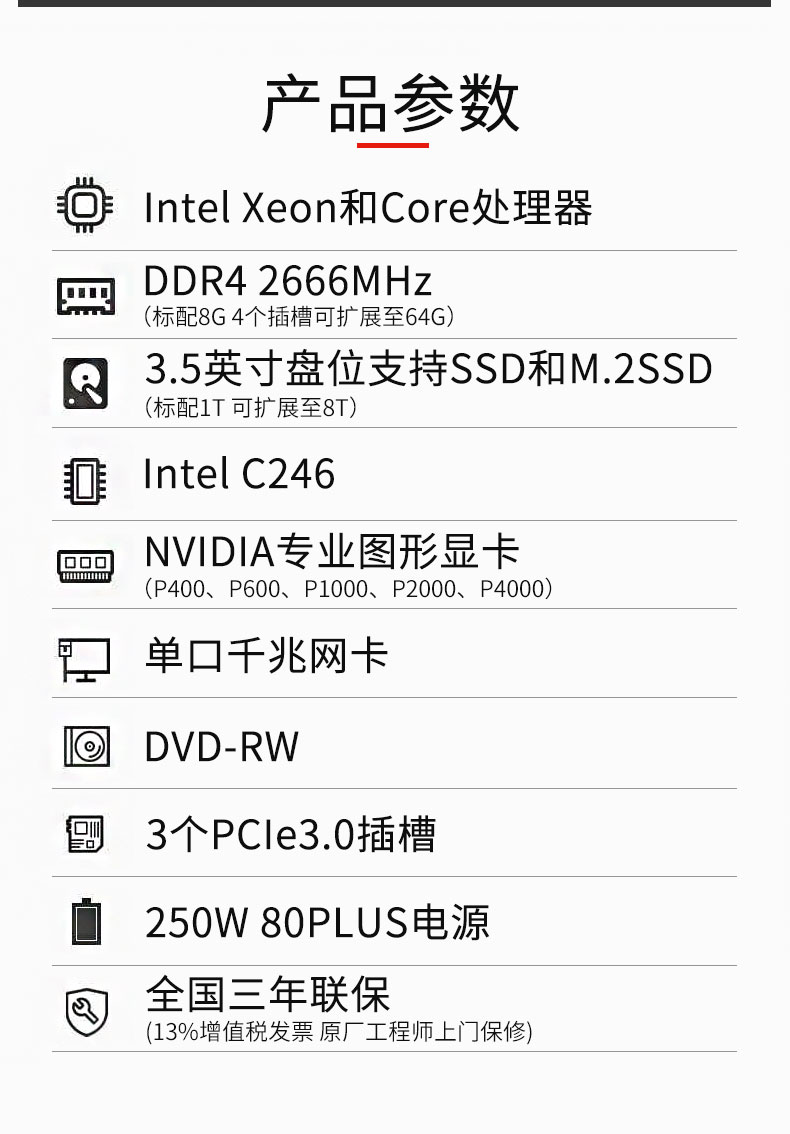Click the warranty shield wrench icon

87,1011
